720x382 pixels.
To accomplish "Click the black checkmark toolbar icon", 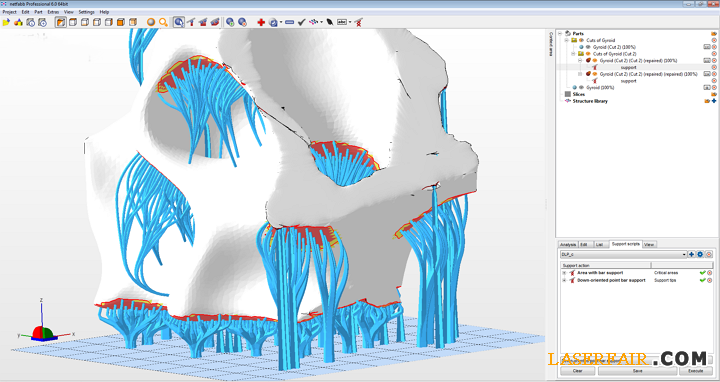I will coord(302,22).
